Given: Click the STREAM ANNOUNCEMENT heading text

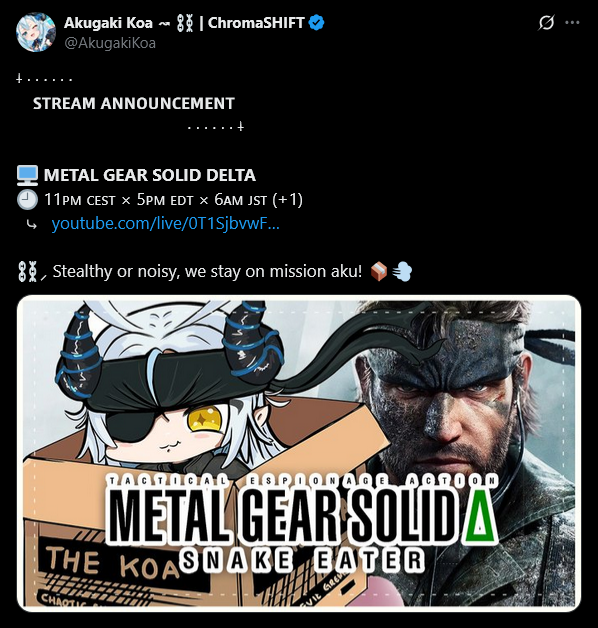Looking at the screenshot, I should (x=134, y=103).
